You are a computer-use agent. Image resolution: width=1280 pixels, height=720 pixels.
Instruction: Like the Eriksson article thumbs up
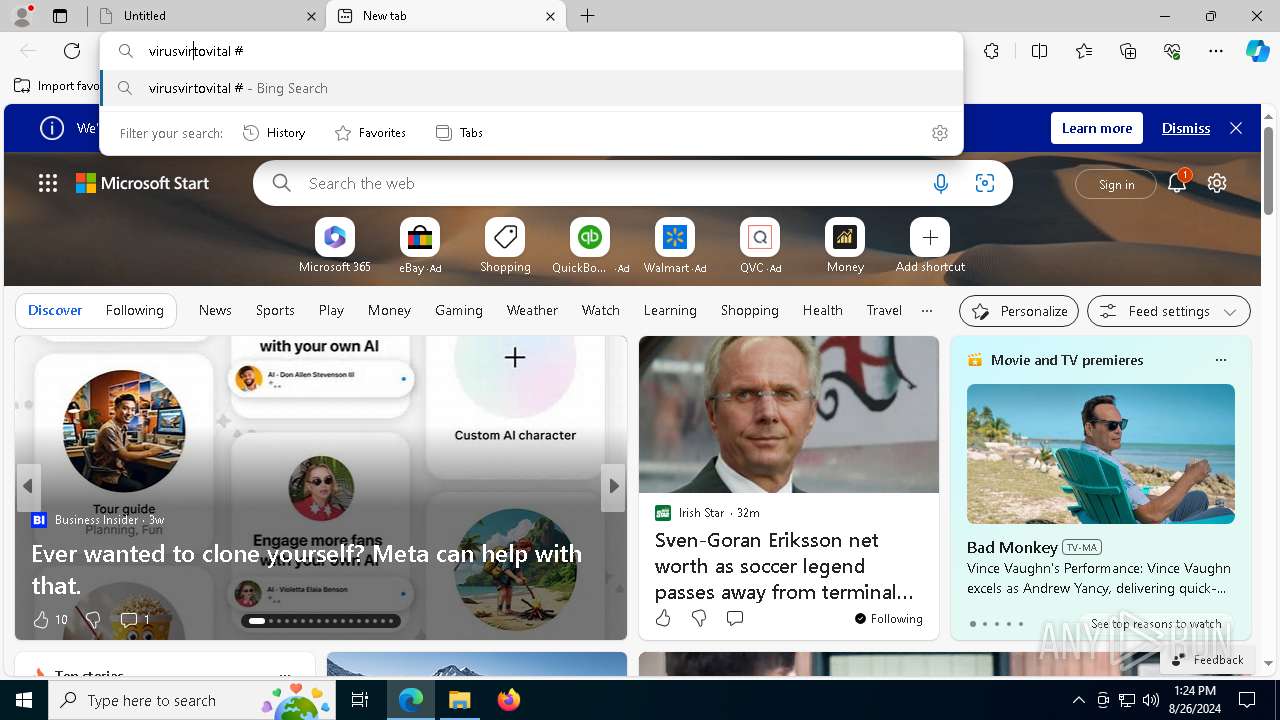coord(663,619)
